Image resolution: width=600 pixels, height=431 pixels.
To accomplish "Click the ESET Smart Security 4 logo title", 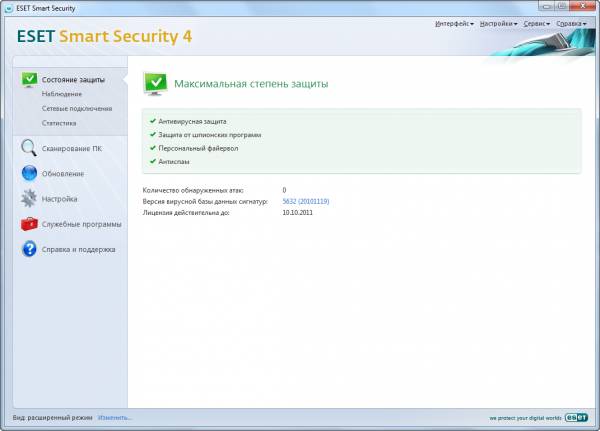I will (x=104, y=36).
